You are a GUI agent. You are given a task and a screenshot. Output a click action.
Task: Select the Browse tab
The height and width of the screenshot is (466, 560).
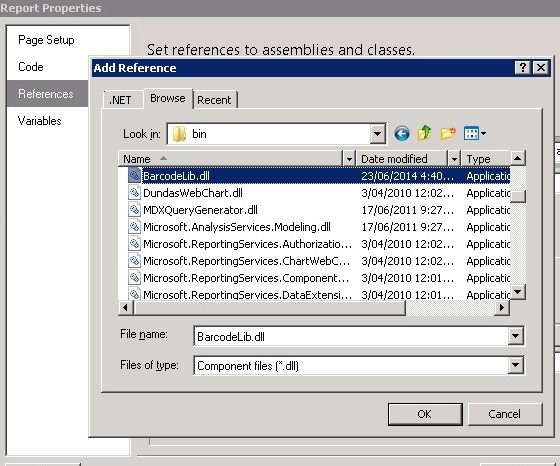click(168, 98)
